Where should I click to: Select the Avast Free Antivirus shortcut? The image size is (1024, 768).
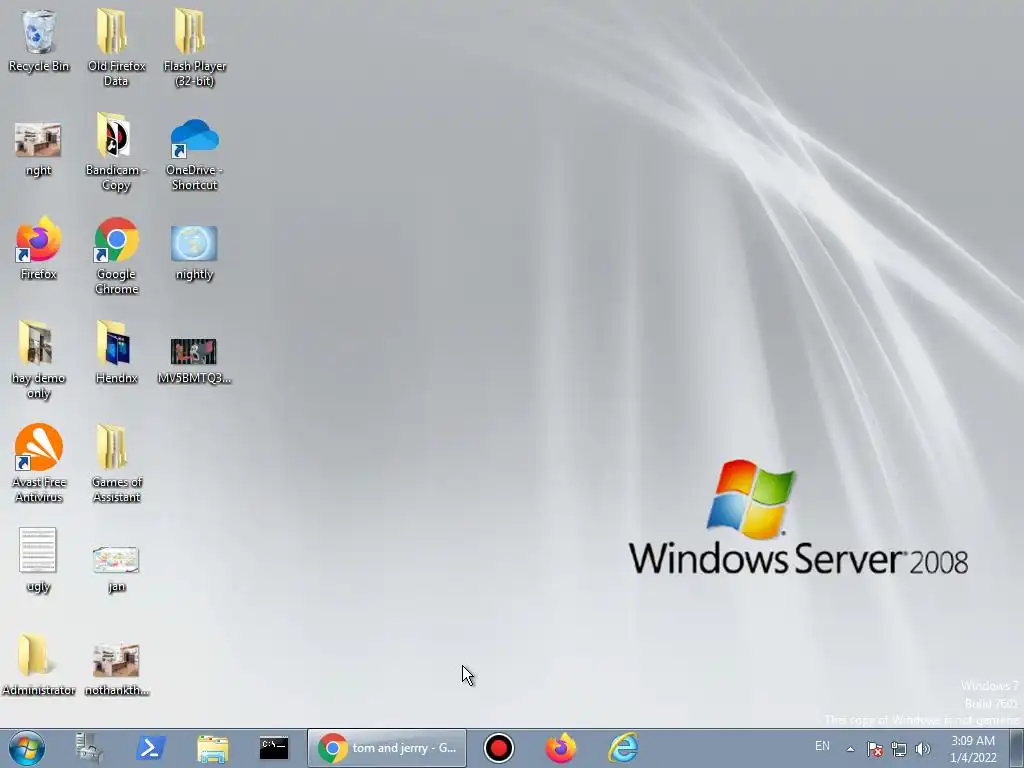(x=39, y=464)
